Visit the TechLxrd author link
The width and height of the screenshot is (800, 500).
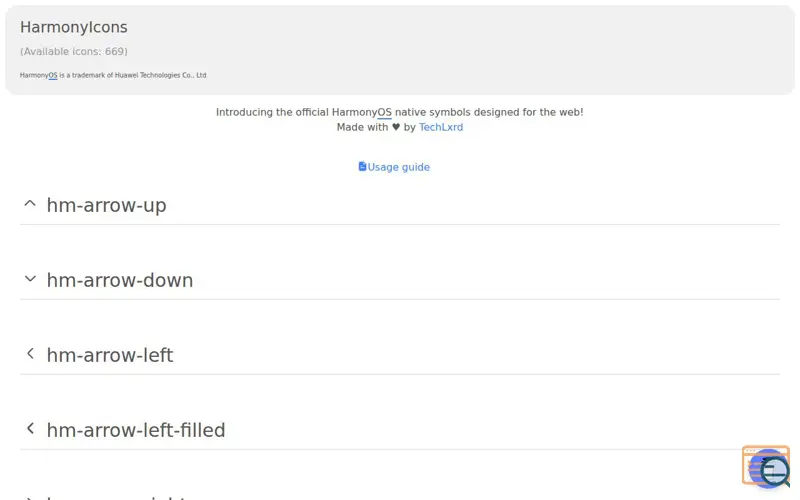pos(441,127)
